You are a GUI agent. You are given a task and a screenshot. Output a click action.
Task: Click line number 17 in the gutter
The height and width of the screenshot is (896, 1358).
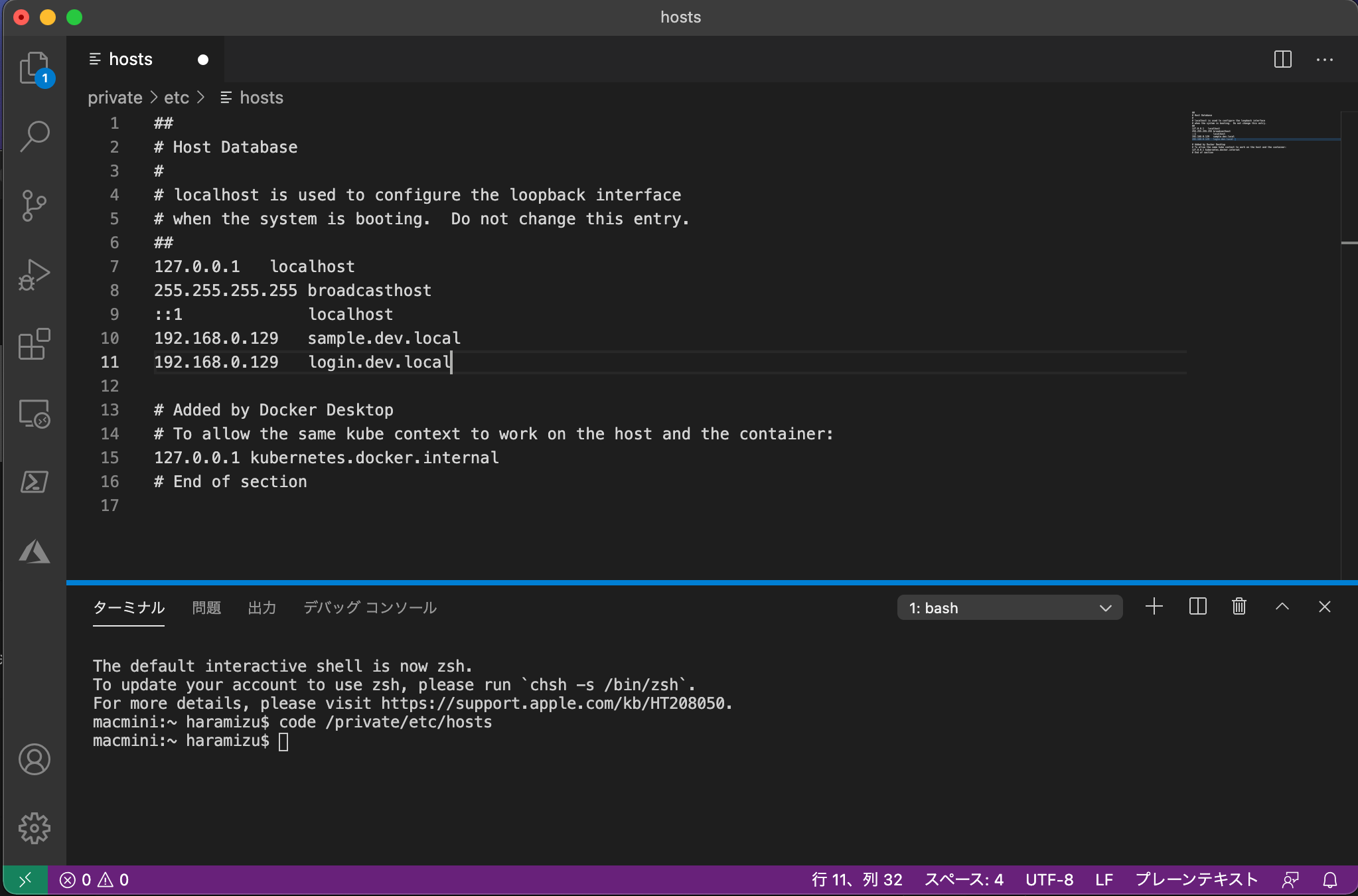tap(110, 506)
